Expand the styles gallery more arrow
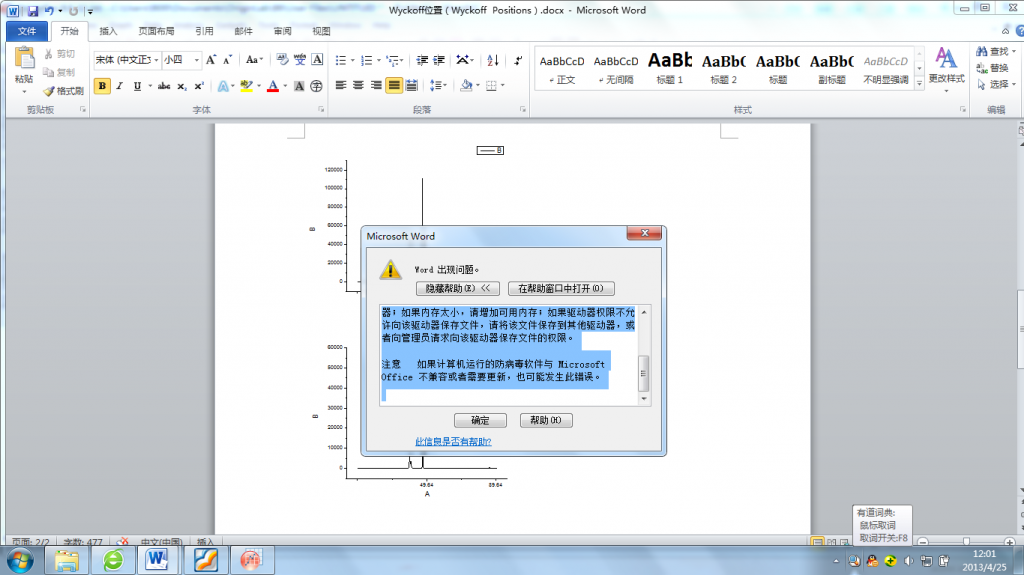The height and width of the screenshot is (575, 1024). (x=920, y=83)
